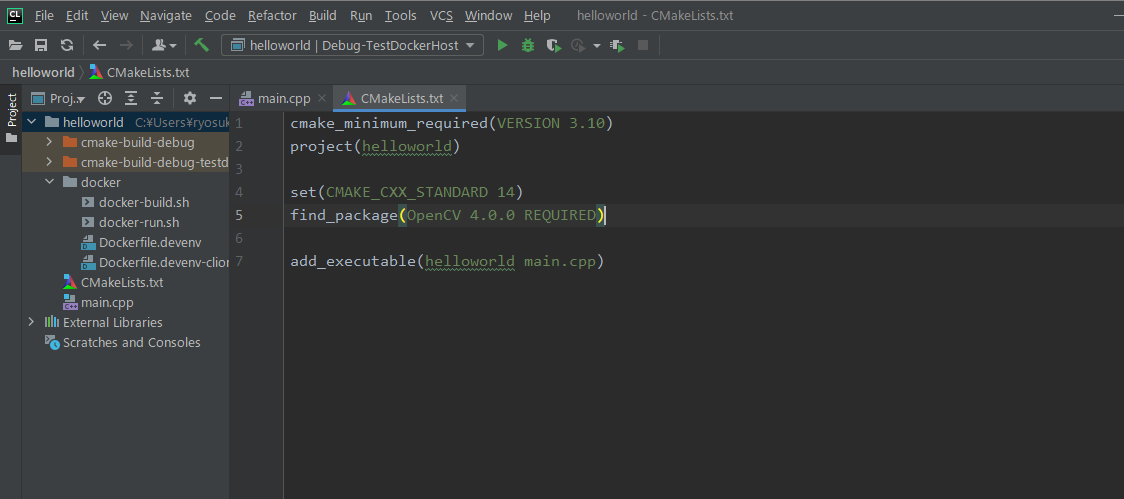Select main.cpp in the project tree
The width and height of the screenshot is (1124, 499).
click(108, 303)
